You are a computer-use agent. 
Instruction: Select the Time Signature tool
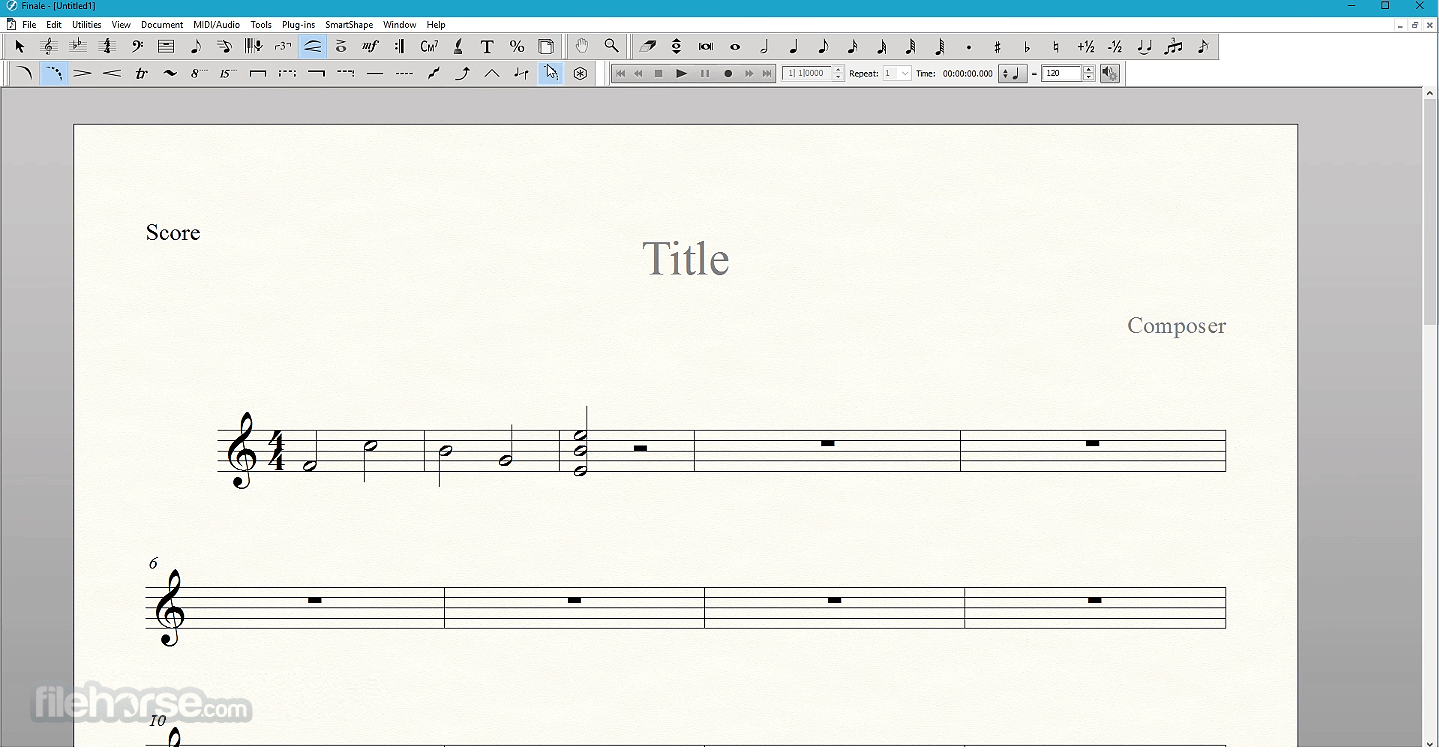pyautogui.click(x=108, y=46)
